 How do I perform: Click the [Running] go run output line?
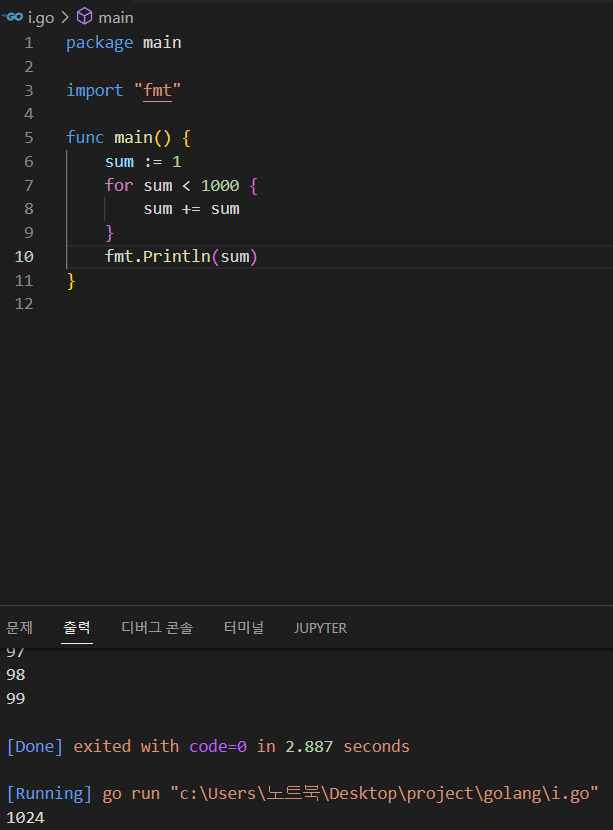[302, 793]
